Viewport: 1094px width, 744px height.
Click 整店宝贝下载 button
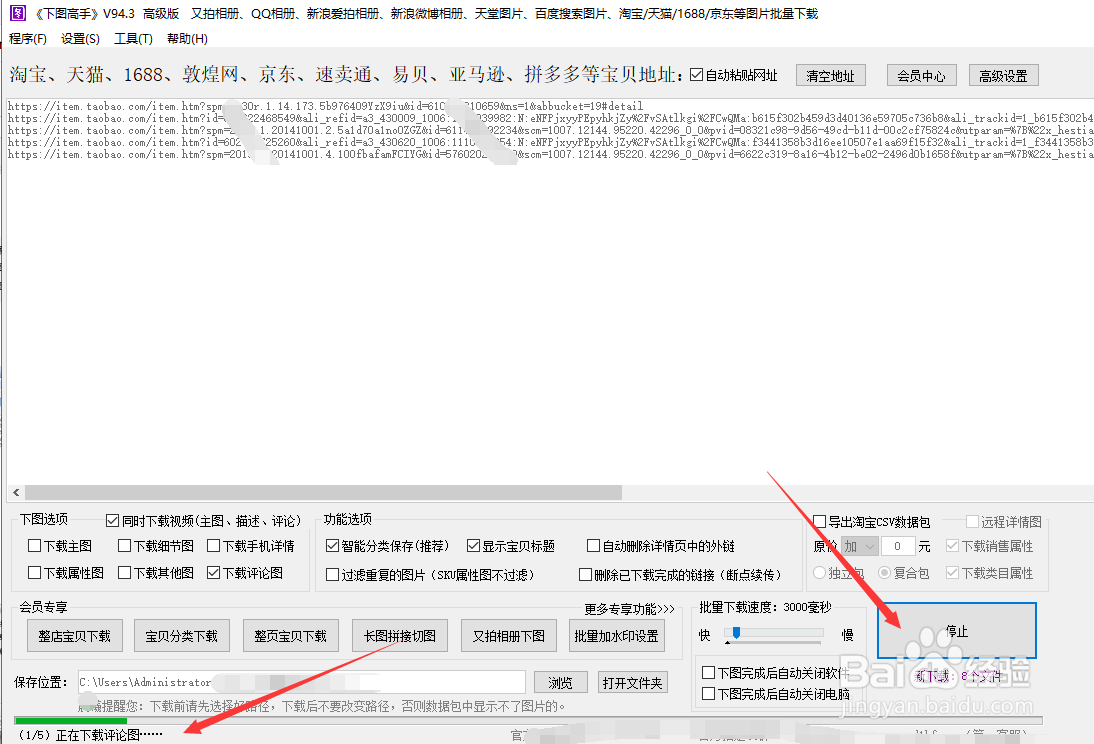[75, 636]
